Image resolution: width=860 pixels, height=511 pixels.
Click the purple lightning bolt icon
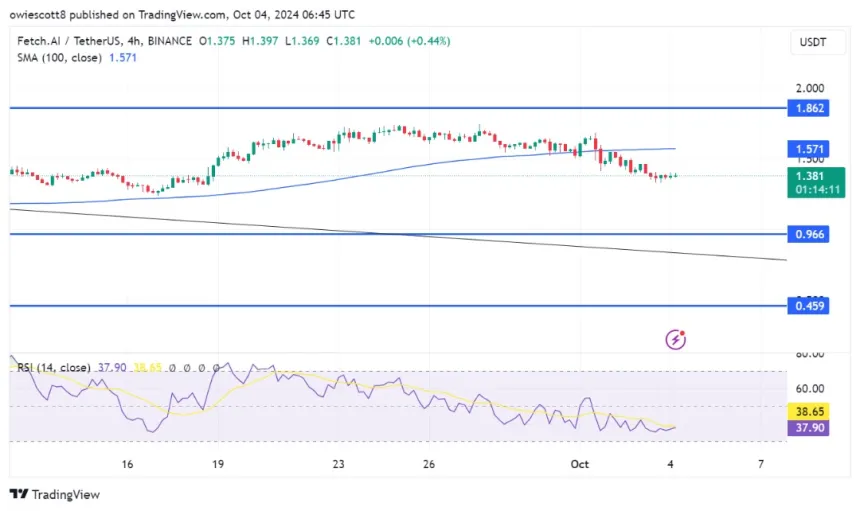676,340
